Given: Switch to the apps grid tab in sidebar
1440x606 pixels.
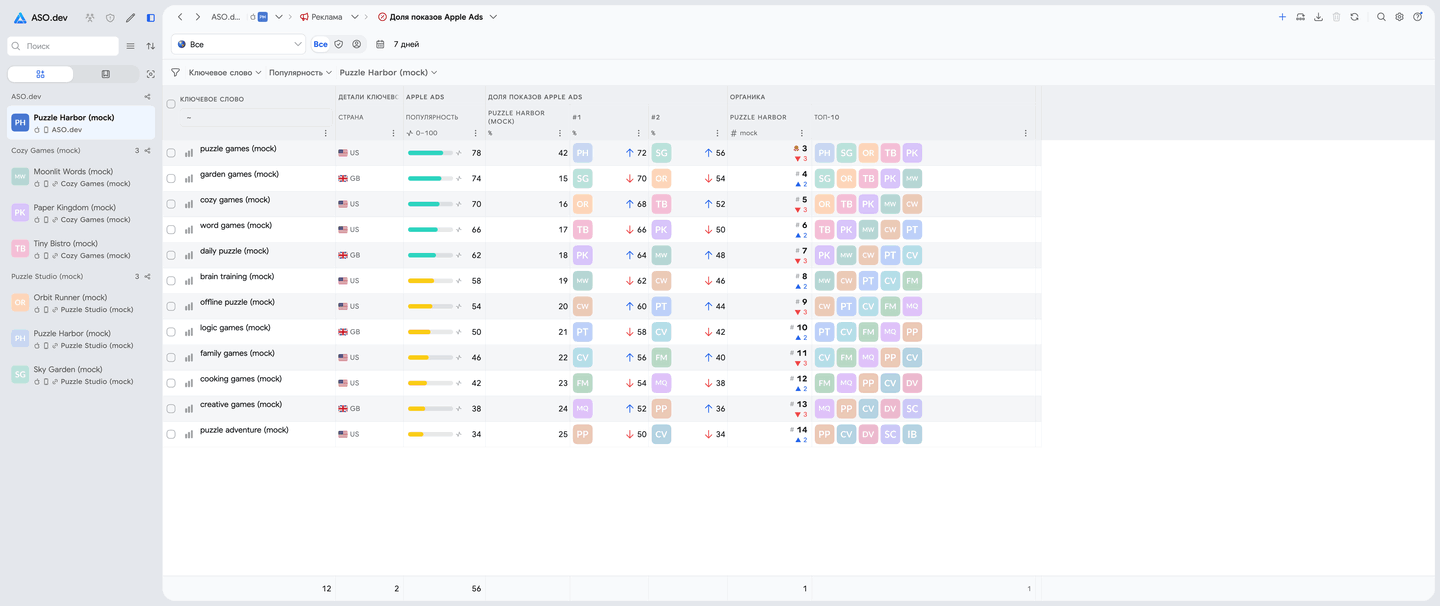Looking at the screenshot, I should coord(40,74).
